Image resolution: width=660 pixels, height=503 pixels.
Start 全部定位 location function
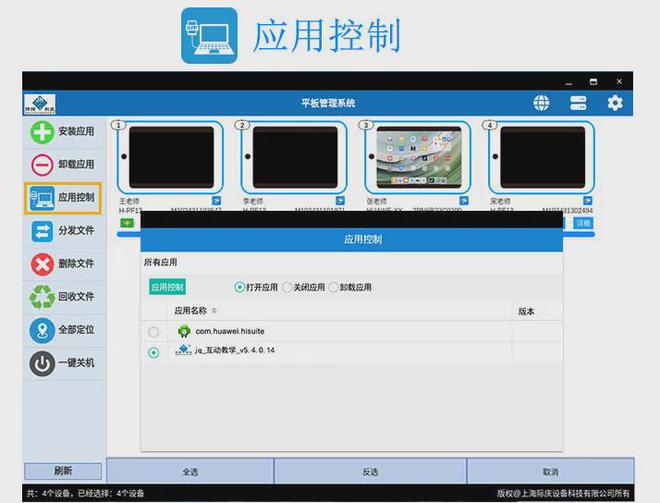pos(63,330)
